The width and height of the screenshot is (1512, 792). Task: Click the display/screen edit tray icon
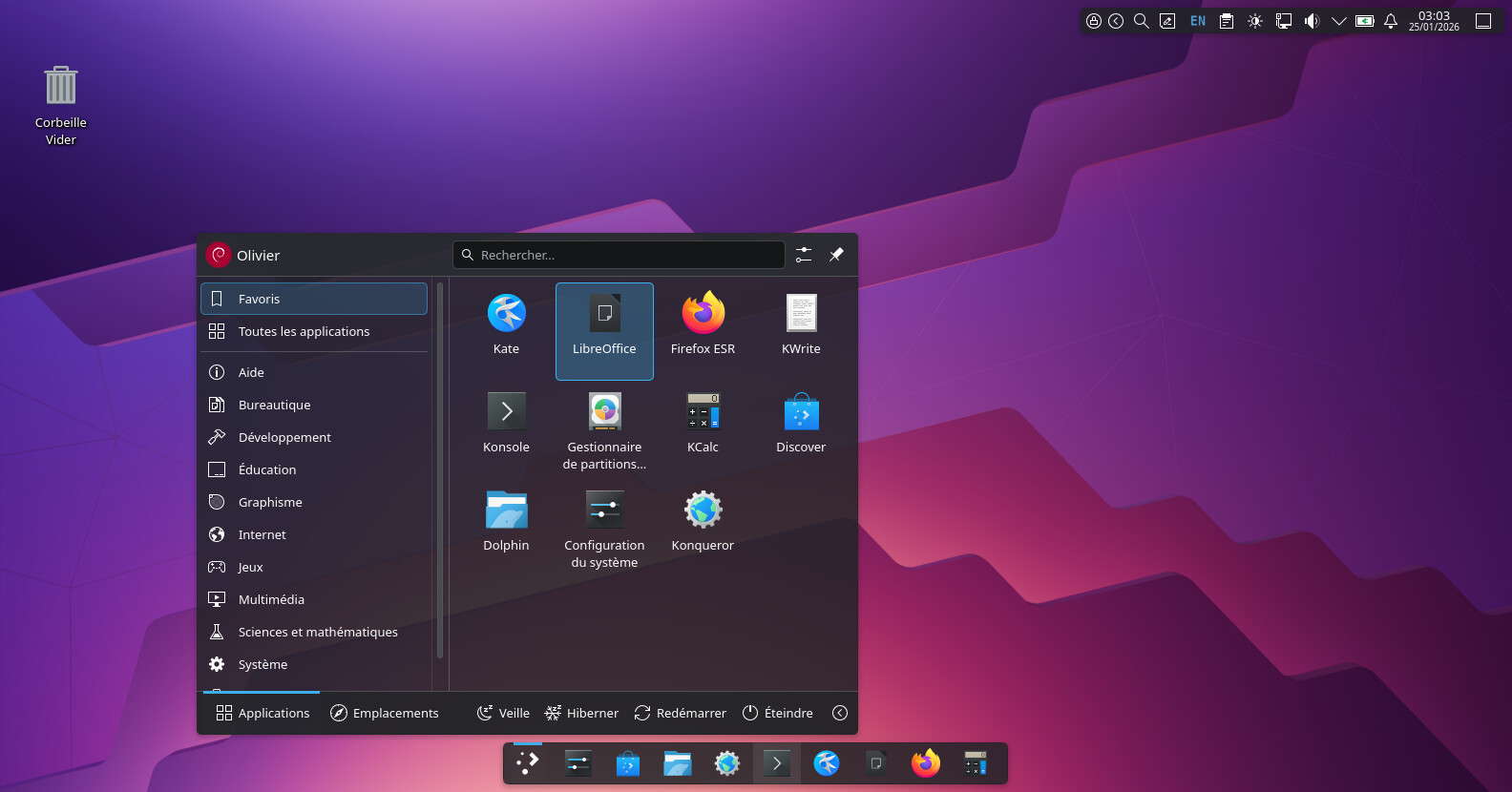click(x=1167, y=21)
